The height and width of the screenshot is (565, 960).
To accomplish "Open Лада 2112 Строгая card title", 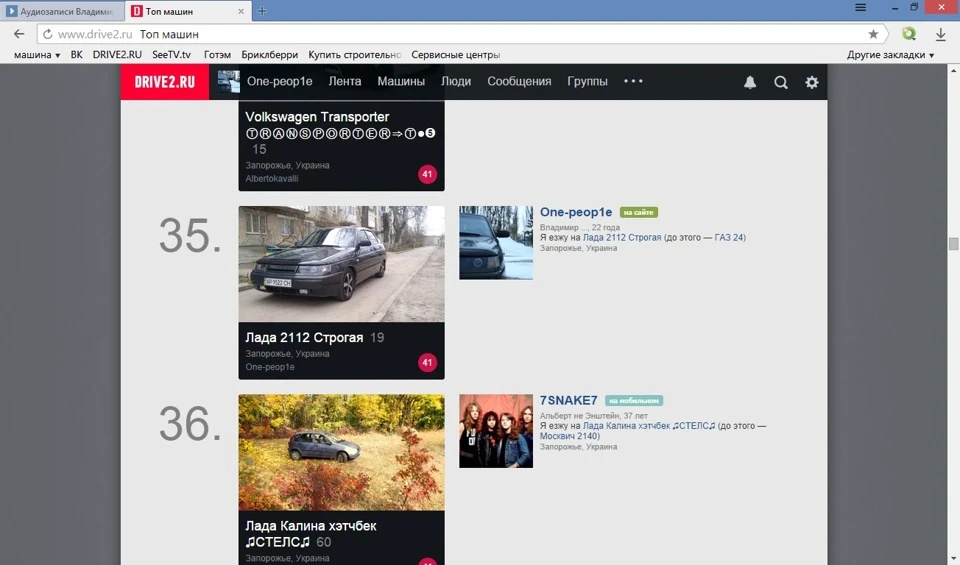I will (304, 337).
